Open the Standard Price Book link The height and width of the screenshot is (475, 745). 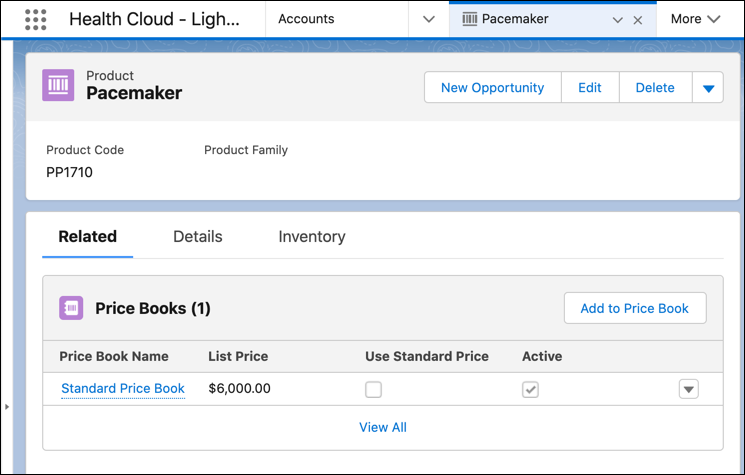[x=123, y=389]
